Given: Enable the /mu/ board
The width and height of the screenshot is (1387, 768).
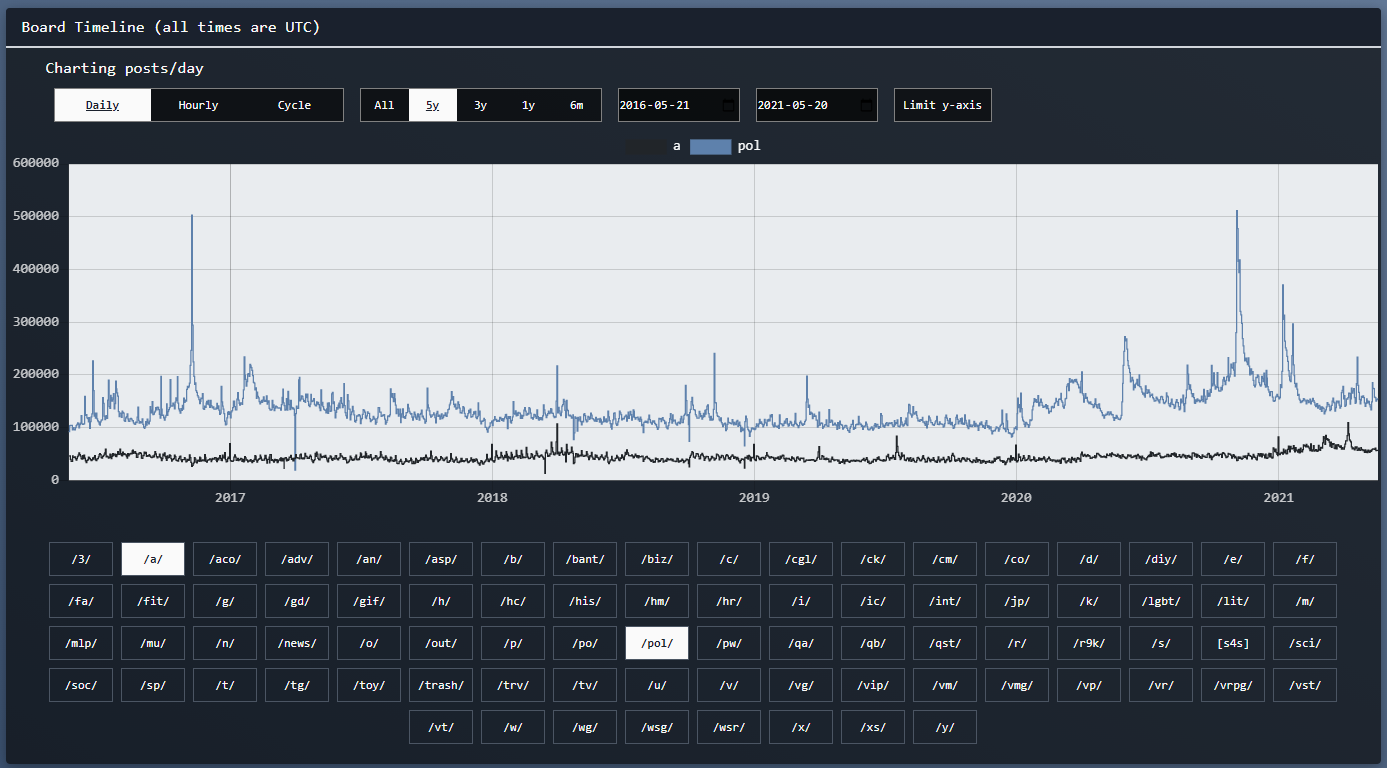Looking at the screenshot, I should click(153, 643).
